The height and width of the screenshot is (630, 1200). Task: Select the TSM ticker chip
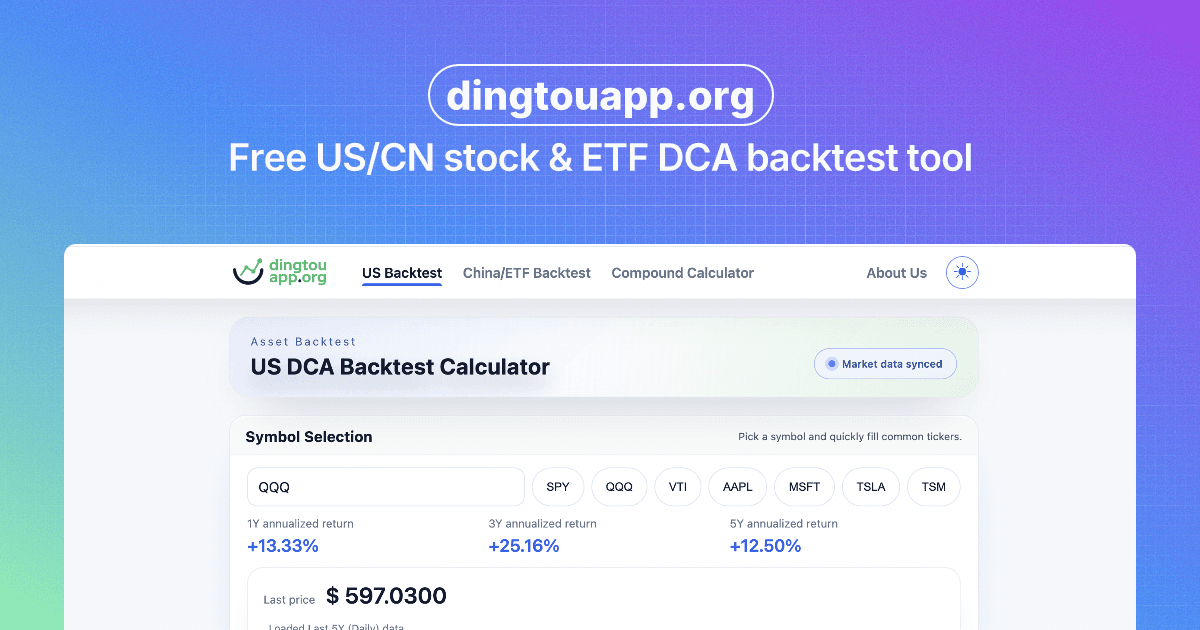pos(933,487)
